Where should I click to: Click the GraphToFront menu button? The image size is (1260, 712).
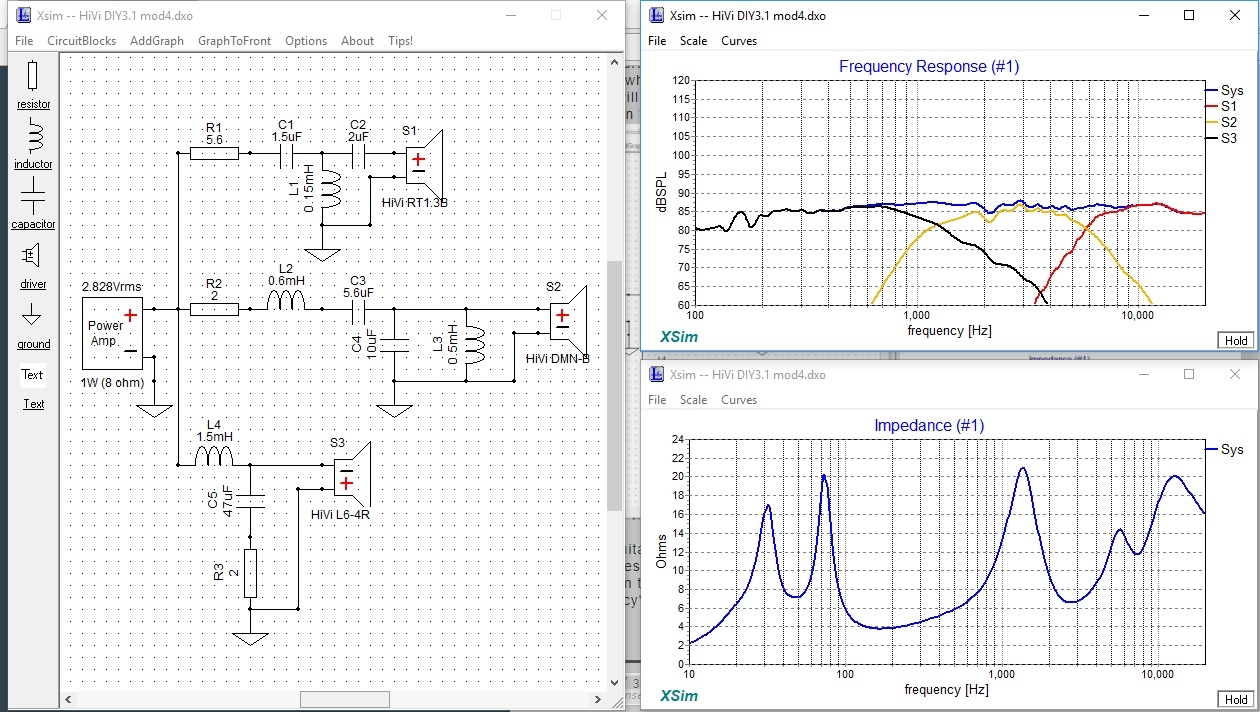click(234, 41)
